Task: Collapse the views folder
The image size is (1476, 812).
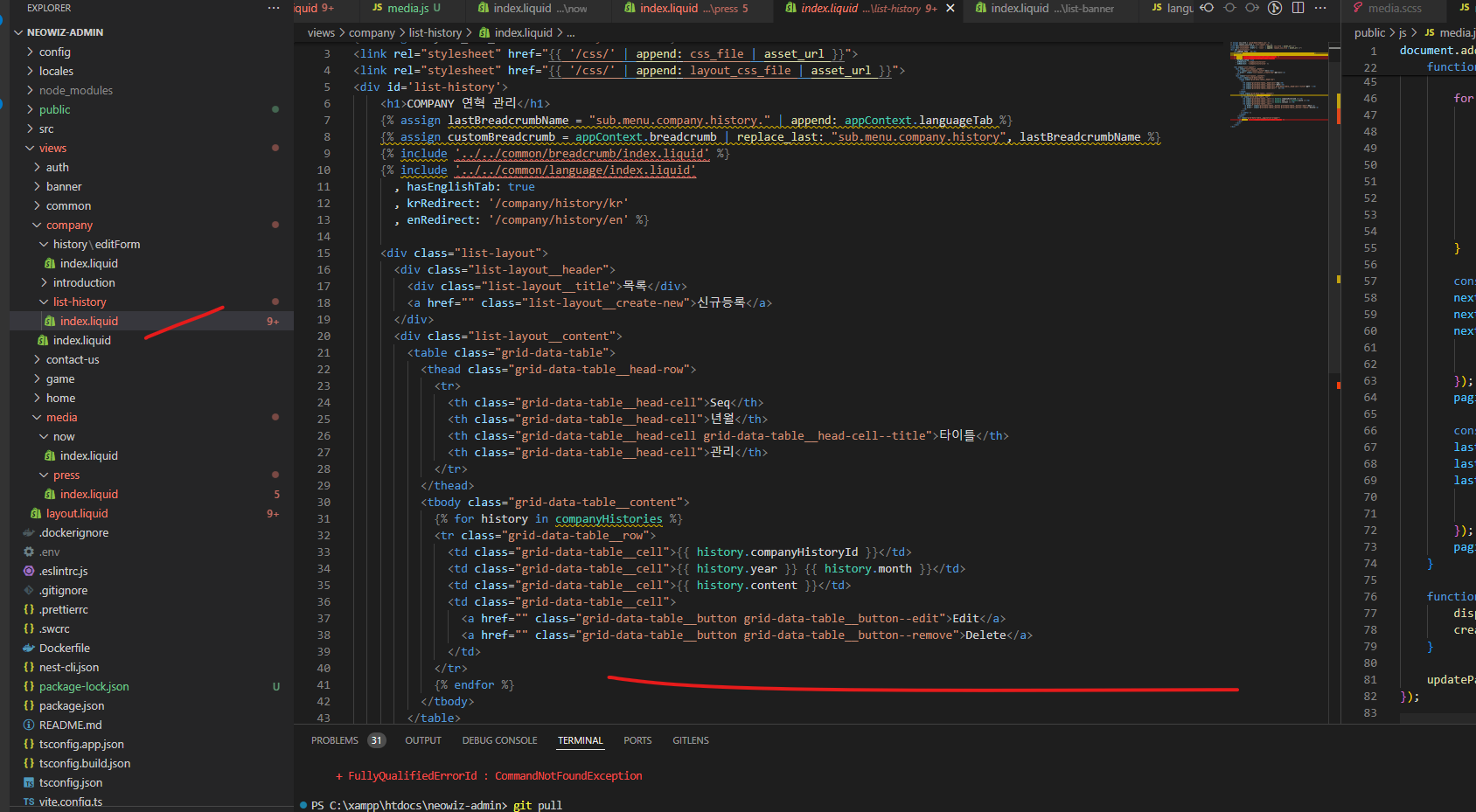Action: click(151, 148)
